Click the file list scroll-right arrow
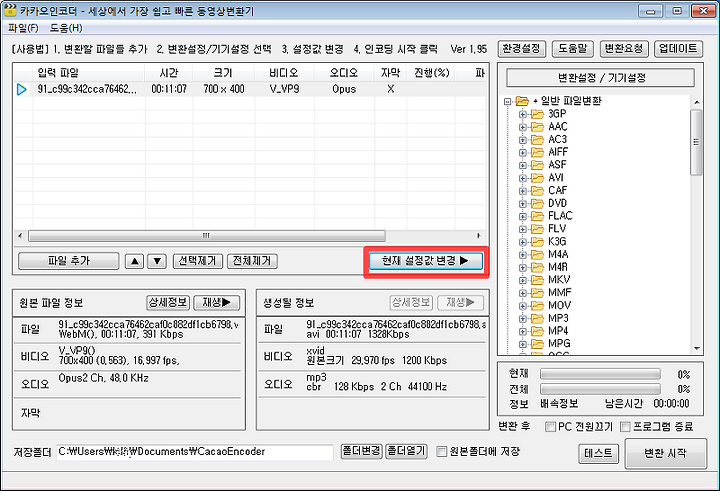 pyautogui.click(x=479, y=236)
